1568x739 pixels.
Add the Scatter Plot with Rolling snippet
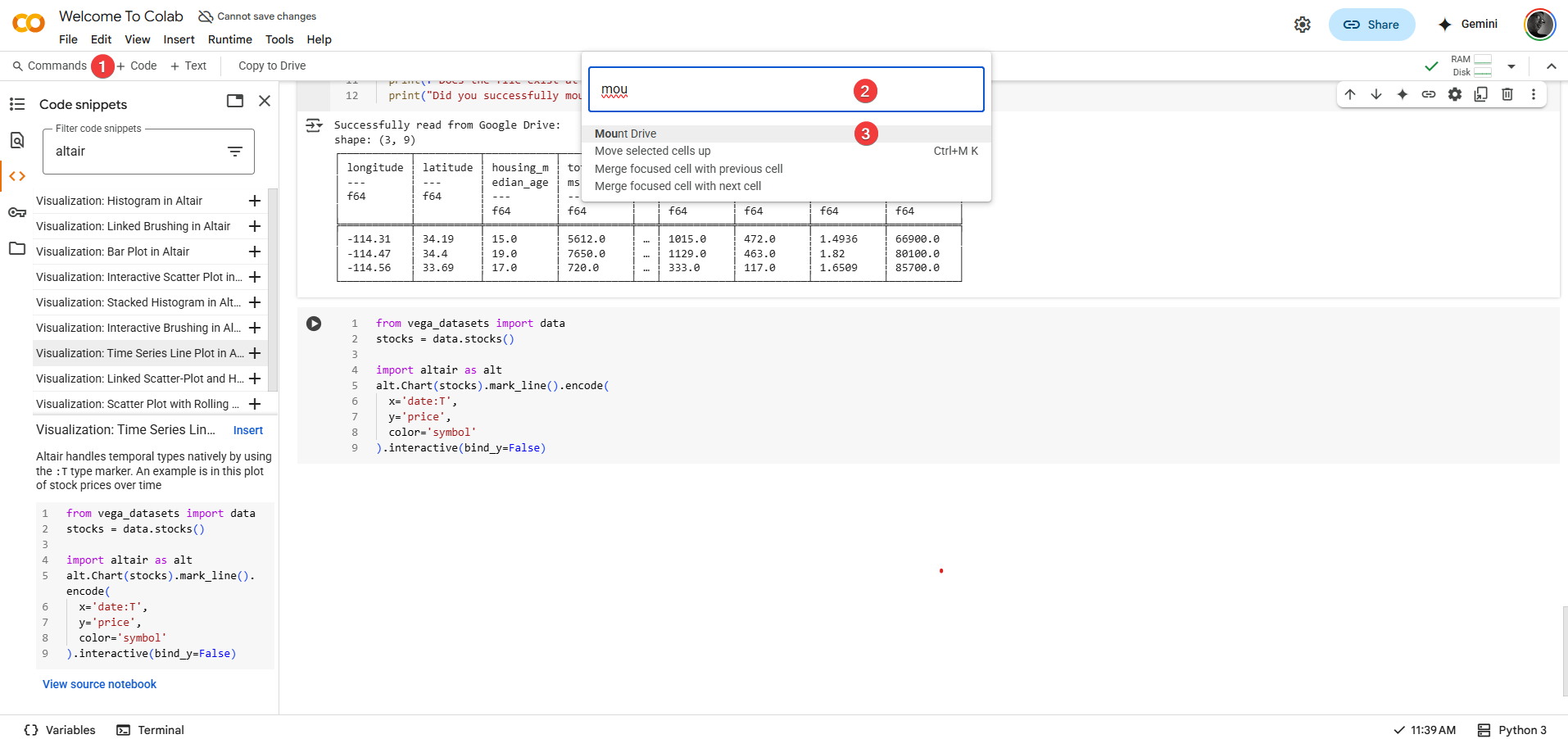[255, 404]
